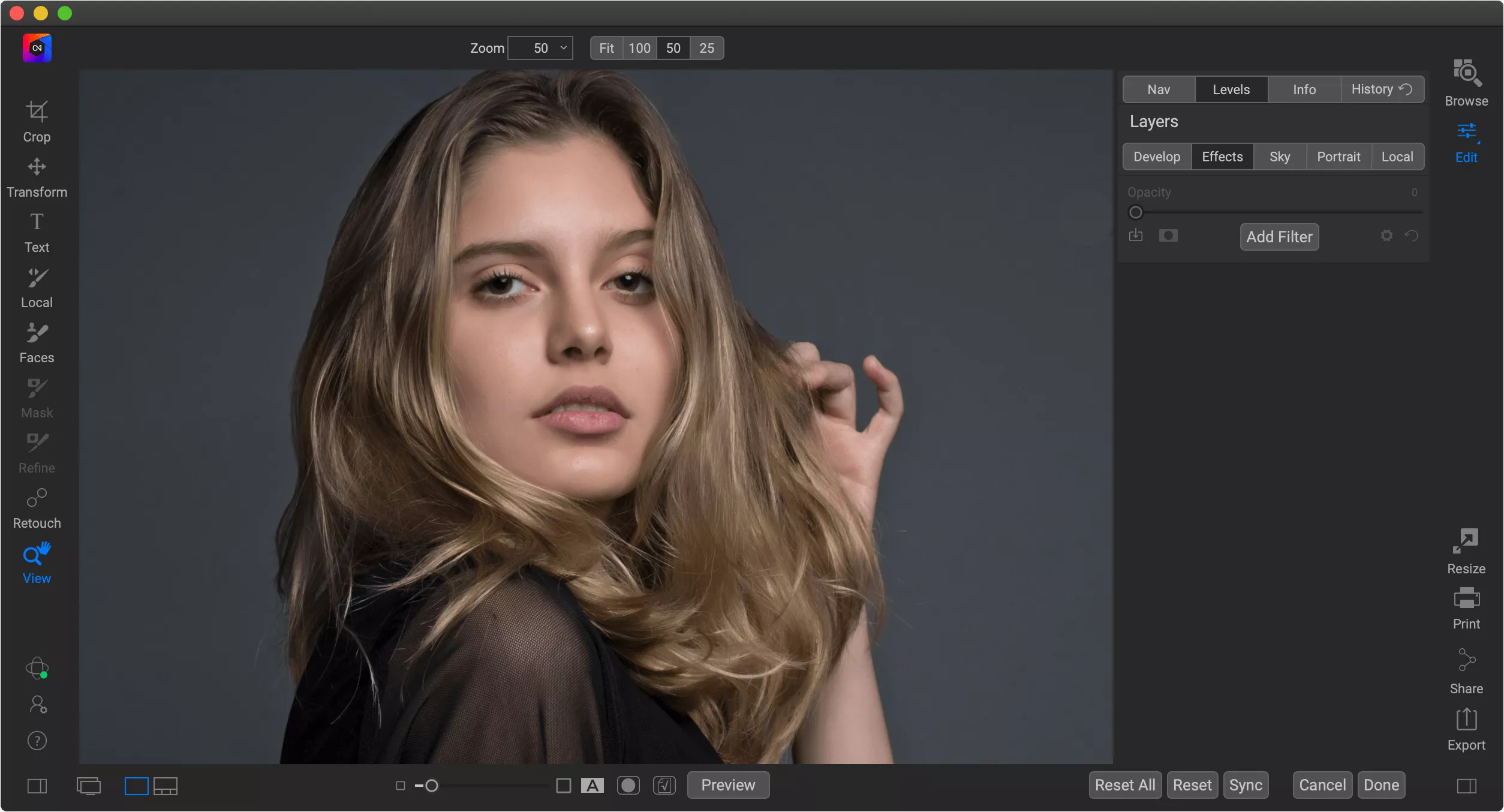Toggle the left panel visibility
This screenshot has height=812, width=1504.
37,786
